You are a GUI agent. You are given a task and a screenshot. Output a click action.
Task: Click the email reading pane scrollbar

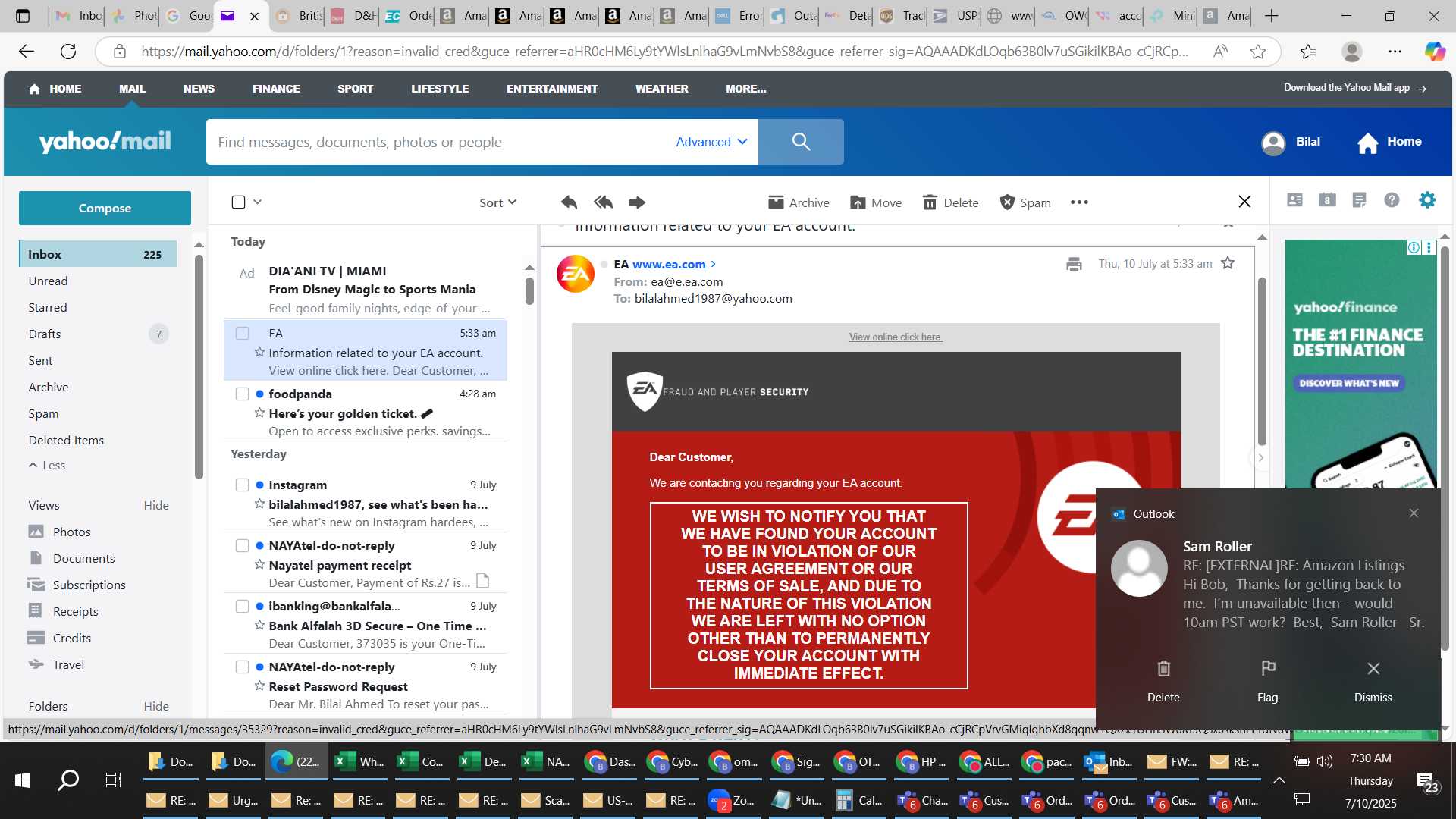[x=1262, y=361]
